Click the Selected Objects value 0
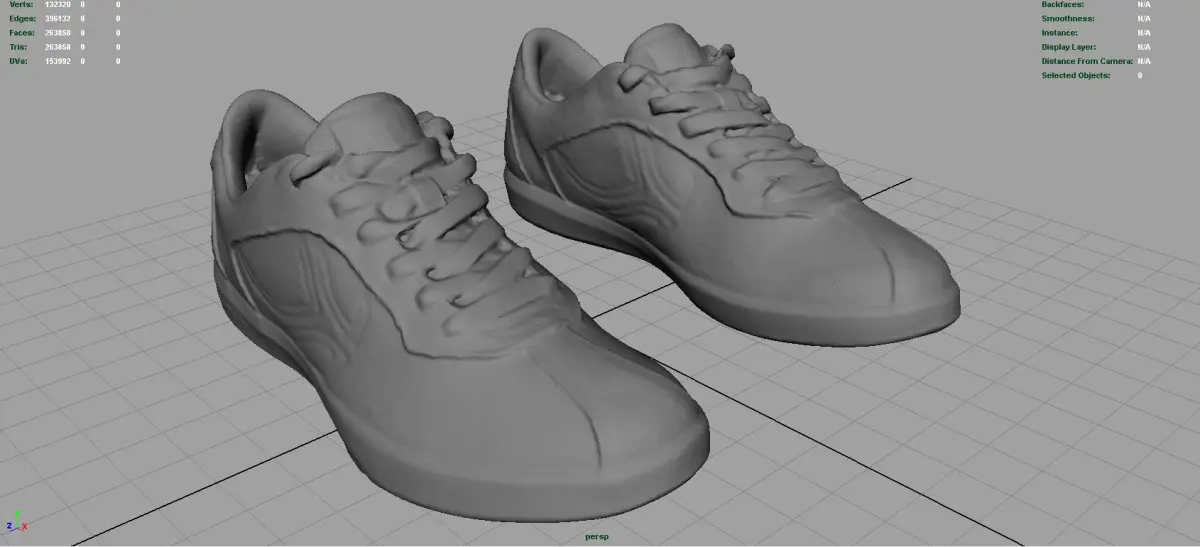 click(x=1140, y=75)
